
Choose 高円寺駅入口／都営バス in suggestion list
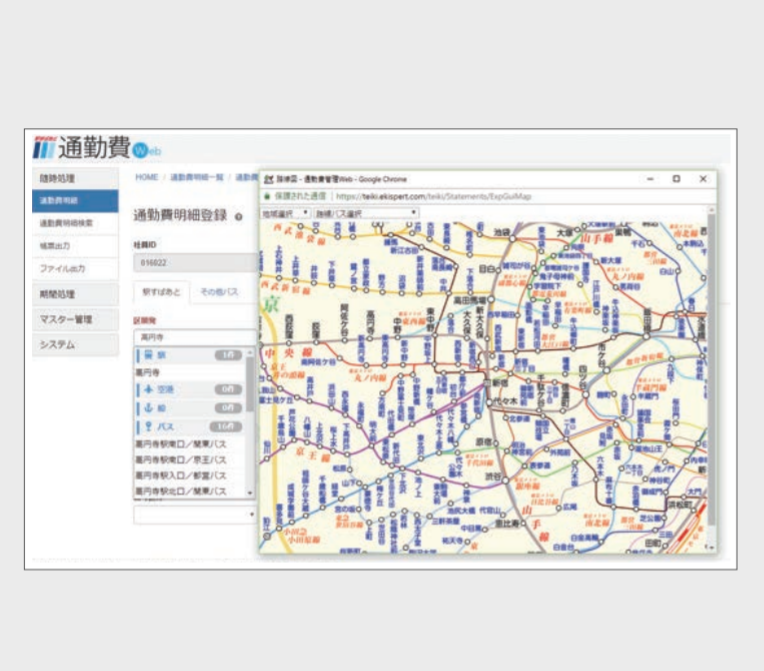(x=190, y=475)
